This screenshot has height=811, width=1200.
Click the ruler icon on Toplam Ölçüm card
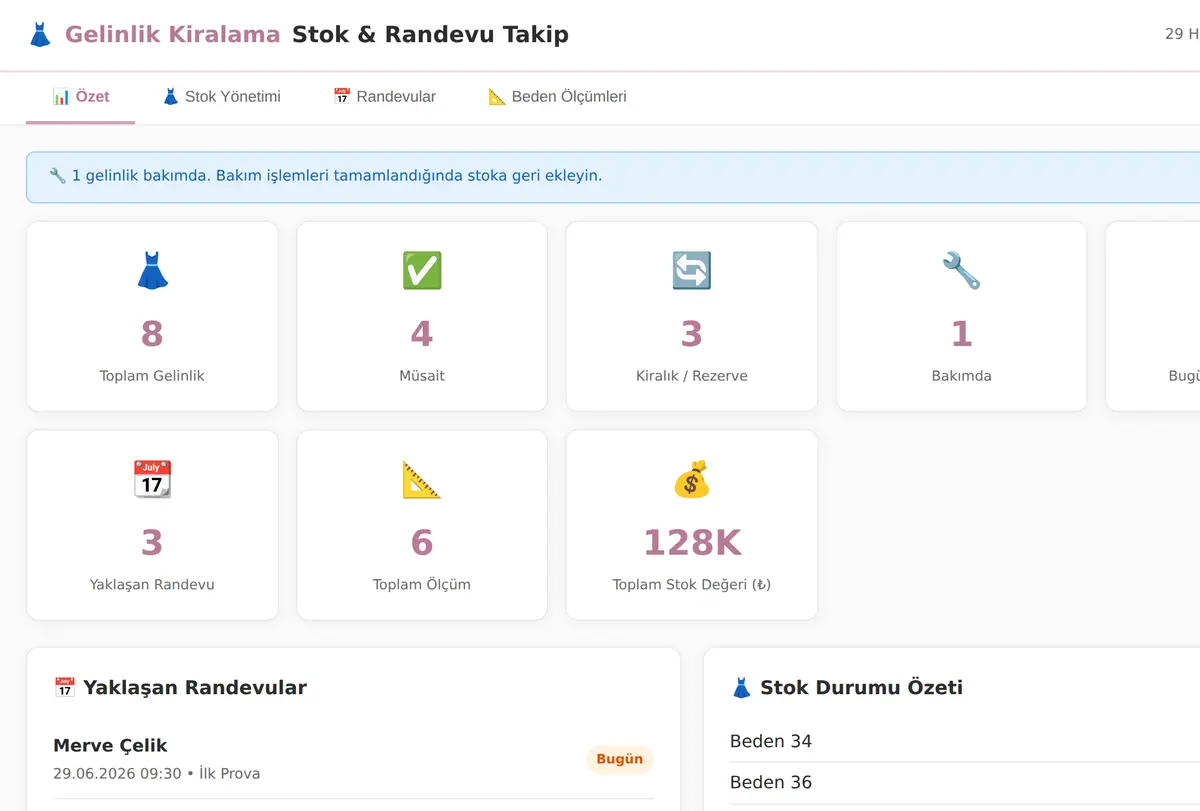422,480
